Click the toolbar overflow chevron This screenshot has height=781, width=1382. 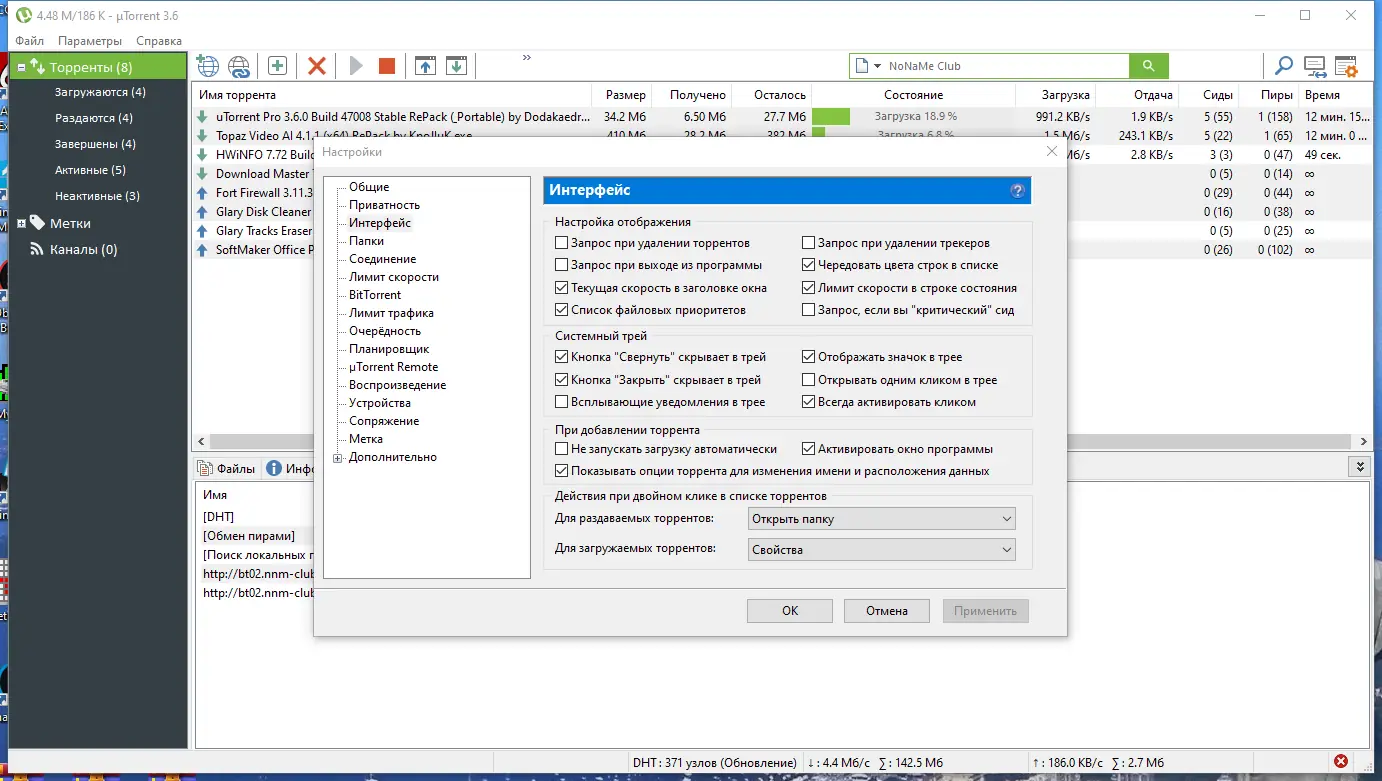click(x=527, y=57)
